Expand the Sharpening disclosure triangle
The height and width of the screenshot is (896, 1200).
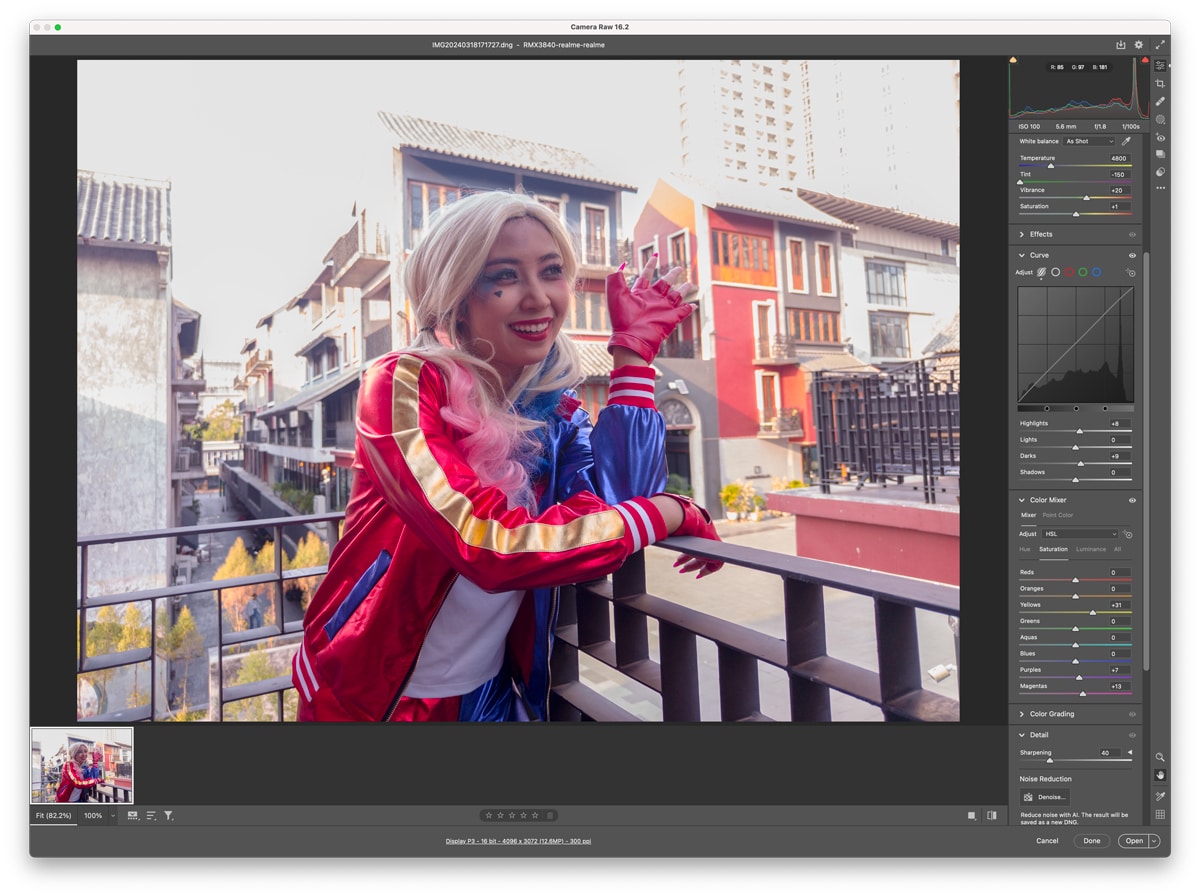[x=1130, y=752]
